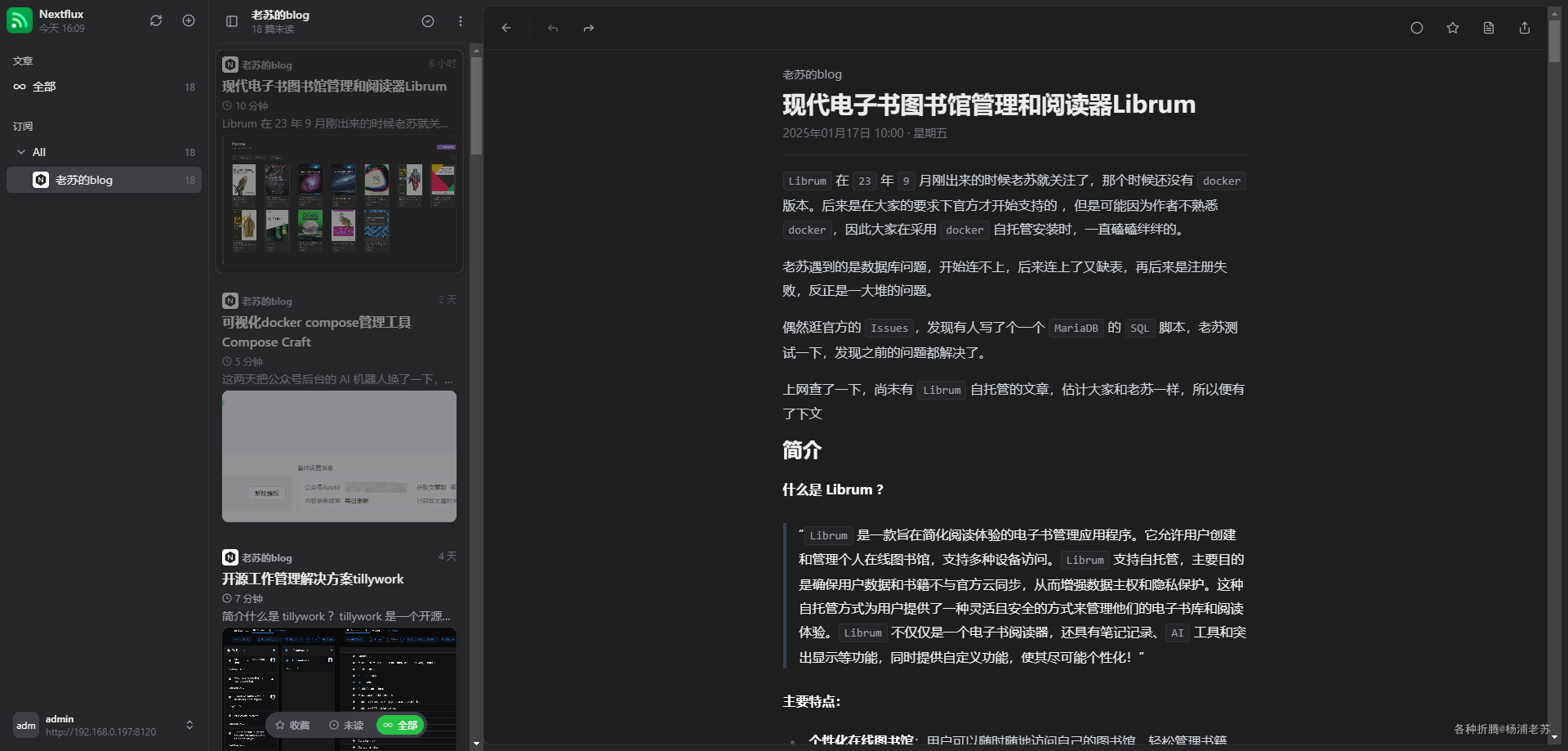The height and width of the screenshot is (751, 1568).
Task: Click the reader pane scroll down arrow
Action: [1554, 737]
